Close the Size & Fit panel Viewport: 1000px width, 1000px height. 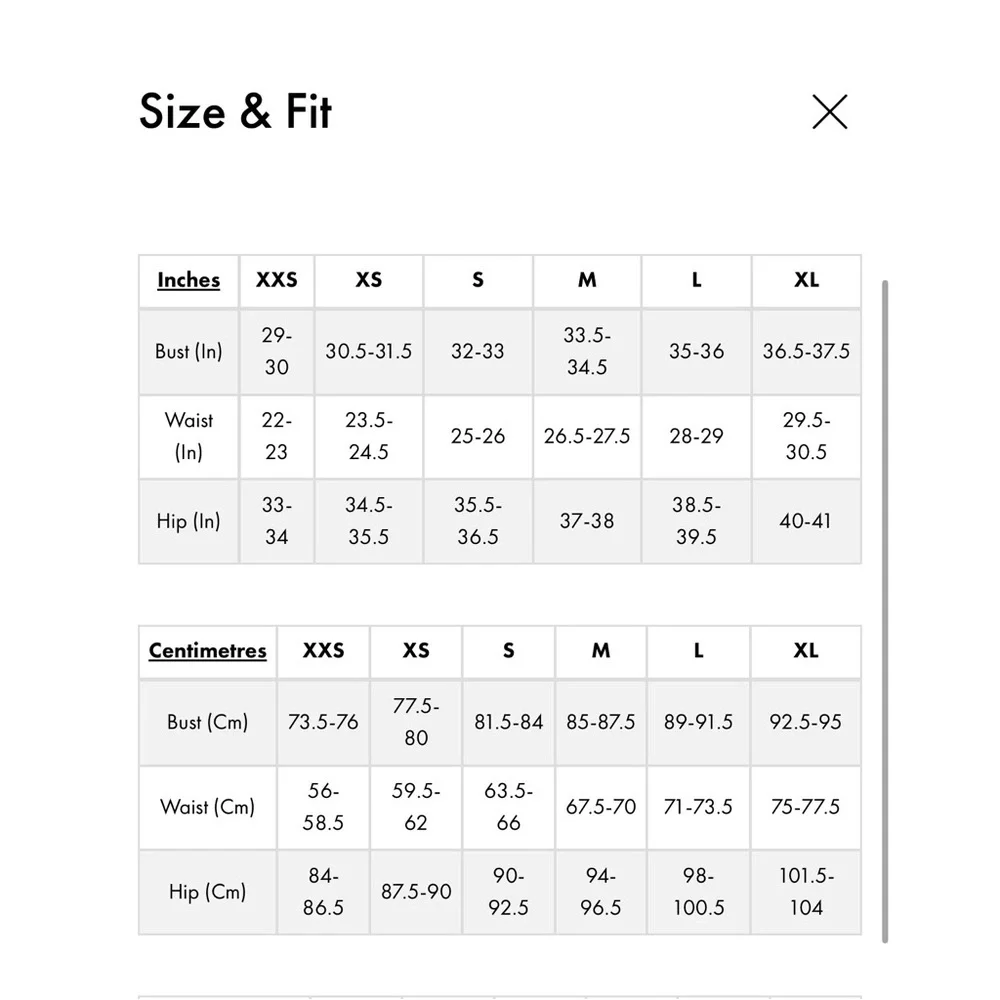pyautogui.click(x=829, y=112)
